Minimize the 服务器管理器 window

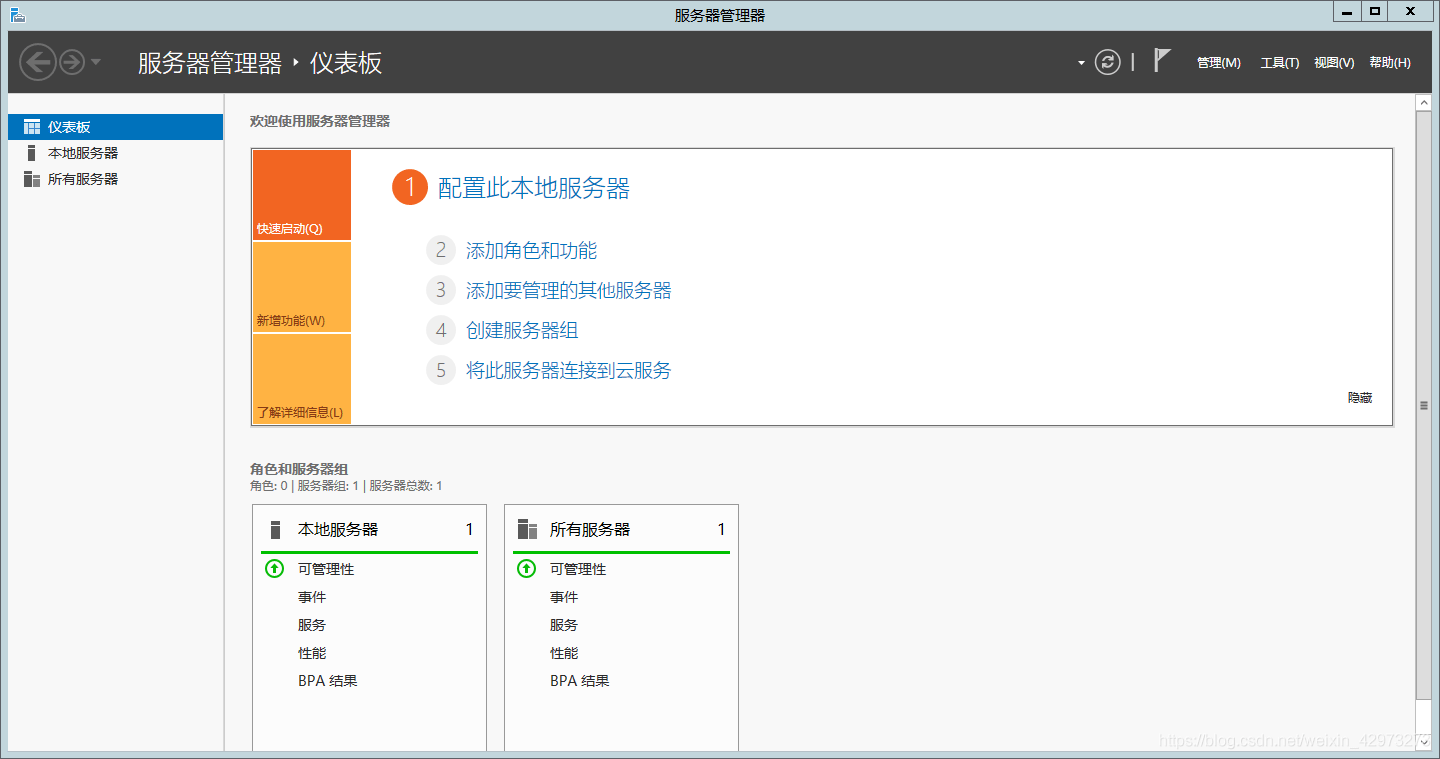(x=1347, y=11)
